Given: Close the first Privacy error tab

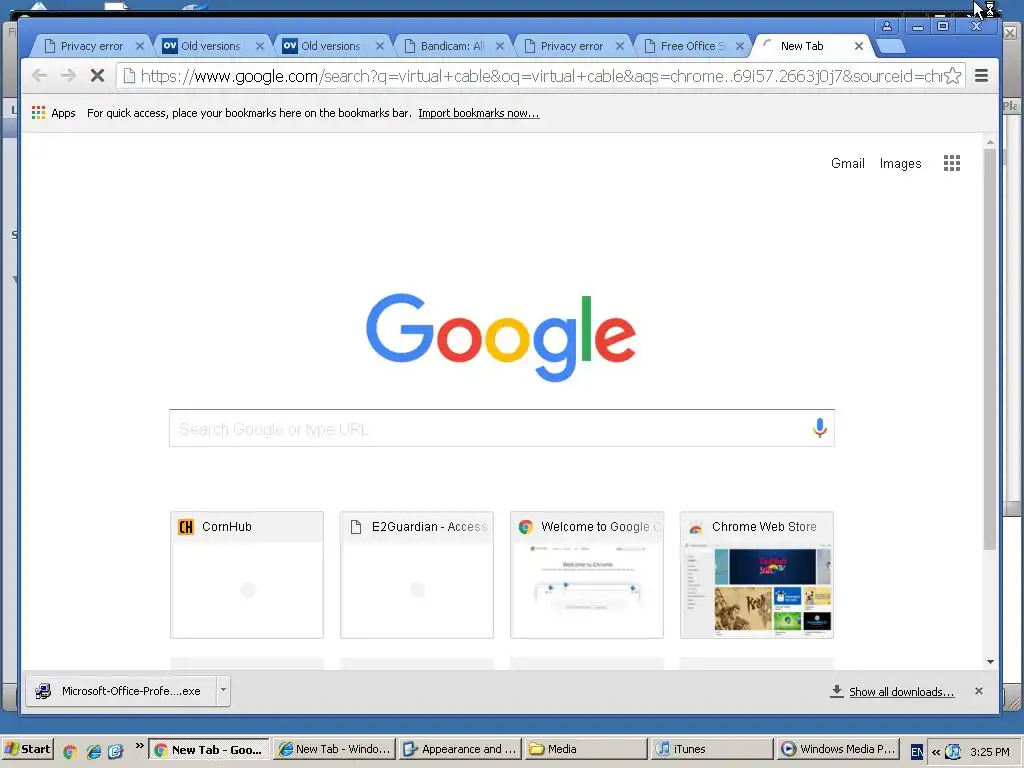Looking at the screenshot, I should pyautogui.click(x=140, y=46).
